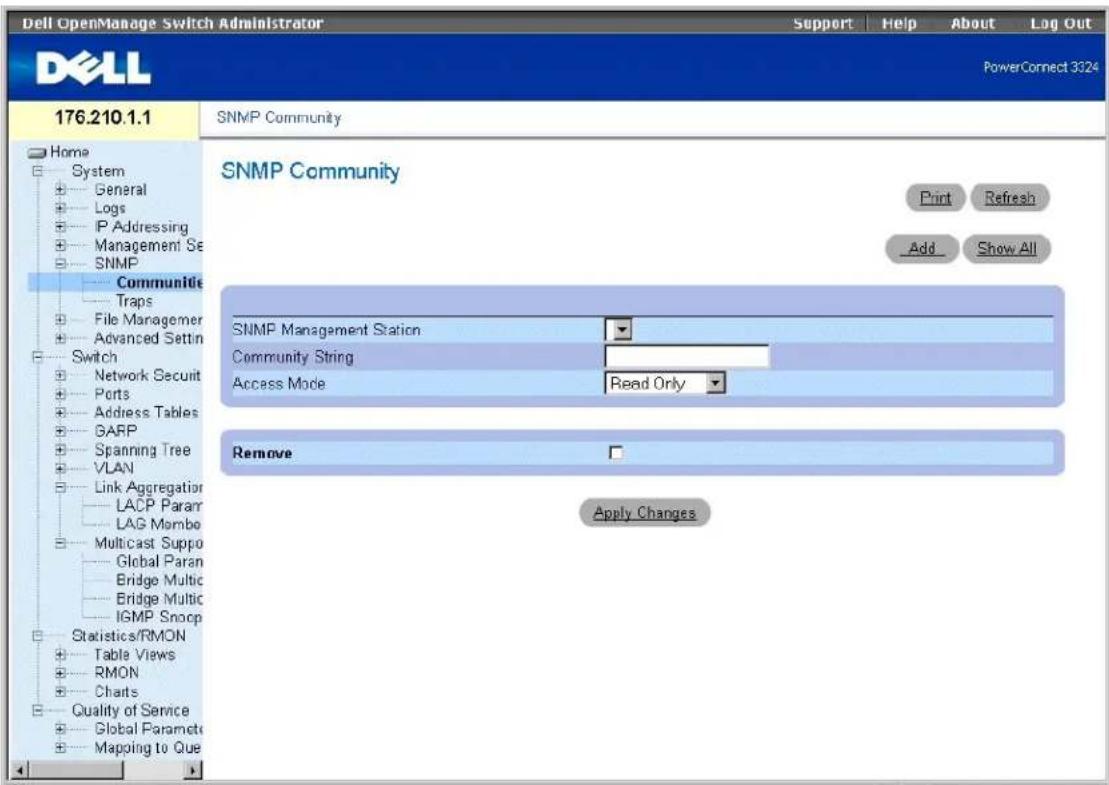Open LACP Parameters tree item
The height and width of the screenshot is (785, 1109).
point(159,506)
